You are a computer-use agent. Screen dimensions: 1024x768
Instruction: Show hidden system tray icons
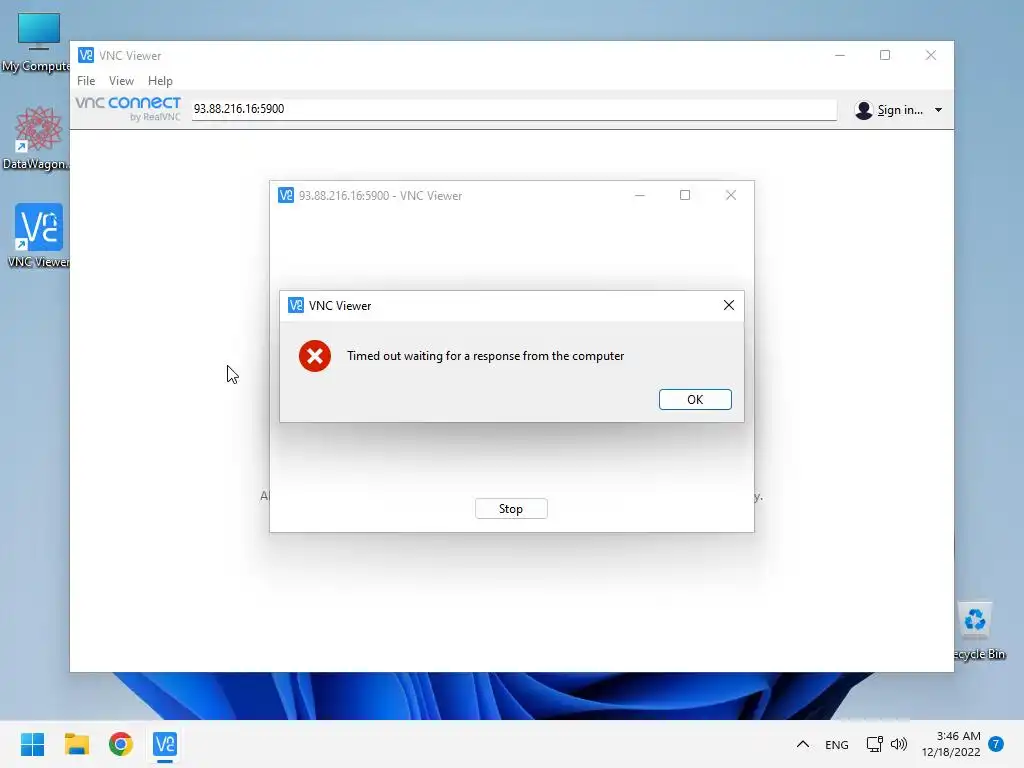pyautogui.click(x=803, y=744)
